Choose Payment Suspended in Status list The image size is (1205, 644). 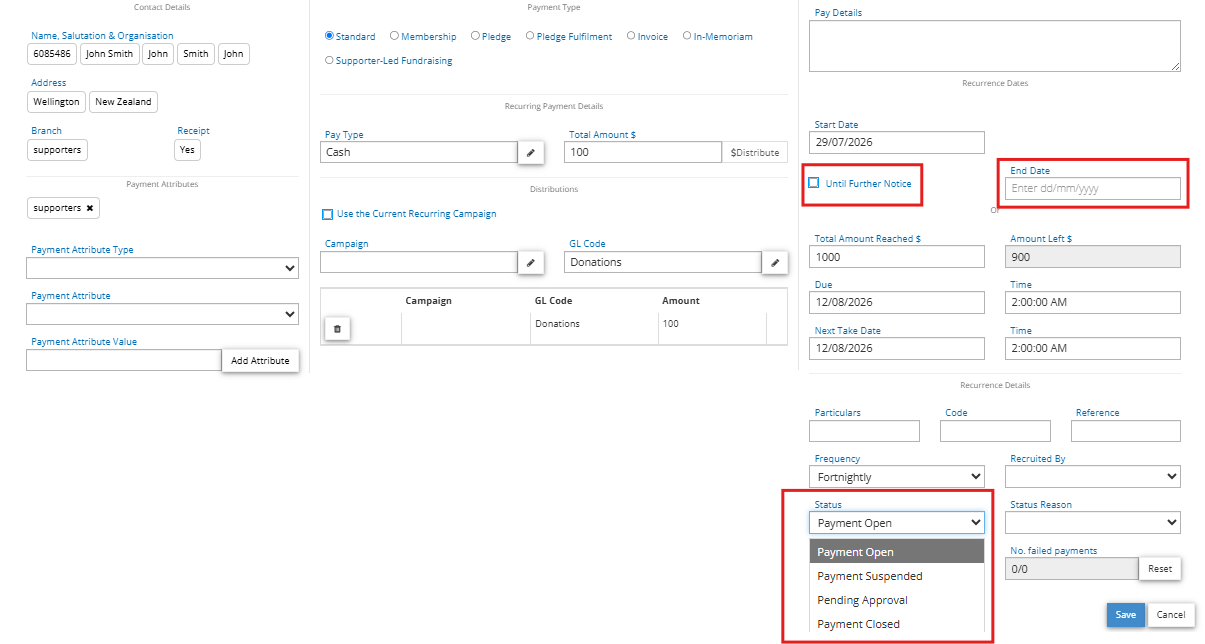pyautogui.click(x=897, y=576)
